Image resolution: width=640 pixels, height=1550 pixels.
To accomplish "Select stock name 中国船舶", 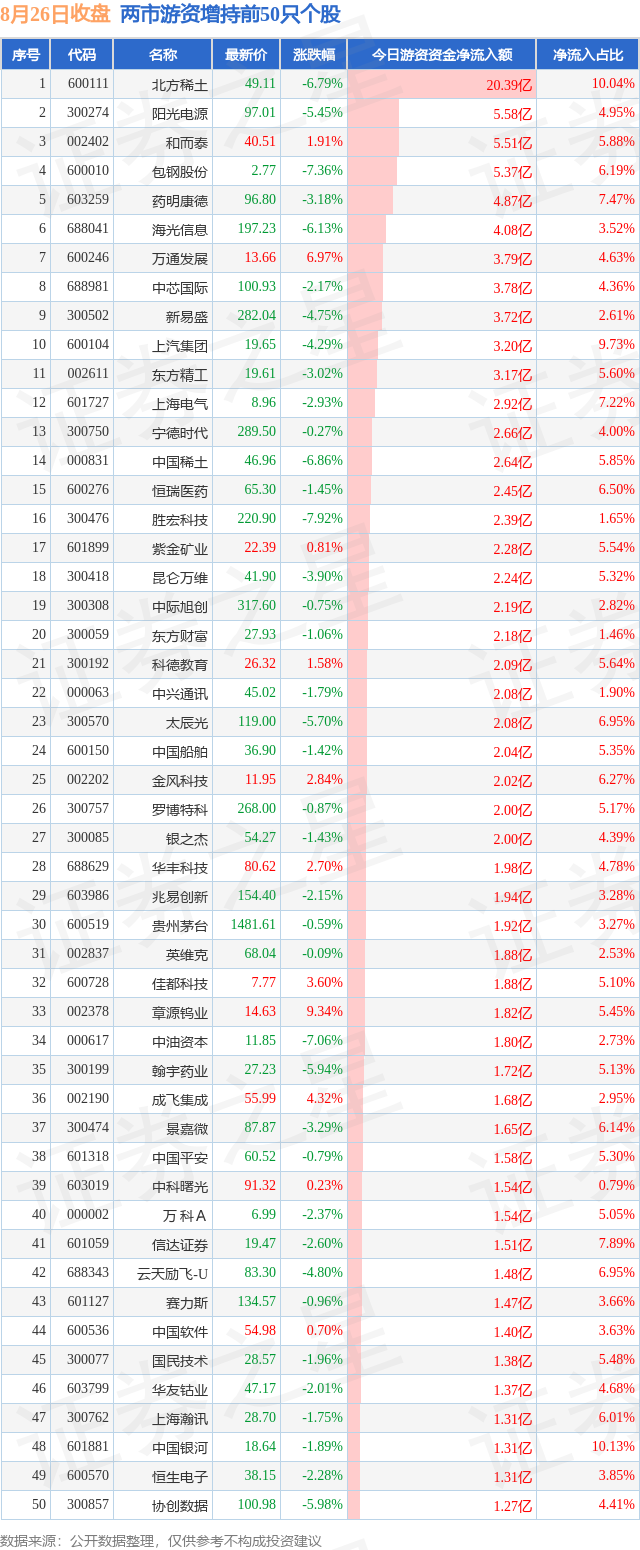I will pyautogui.click(x=180, y=752).
